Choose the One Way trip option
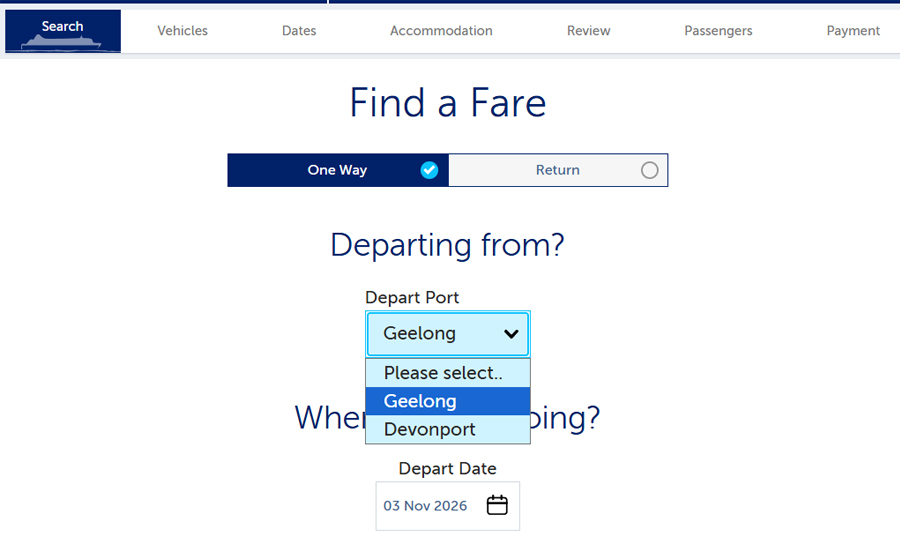900x539 pixels. (x=338, y=170)
